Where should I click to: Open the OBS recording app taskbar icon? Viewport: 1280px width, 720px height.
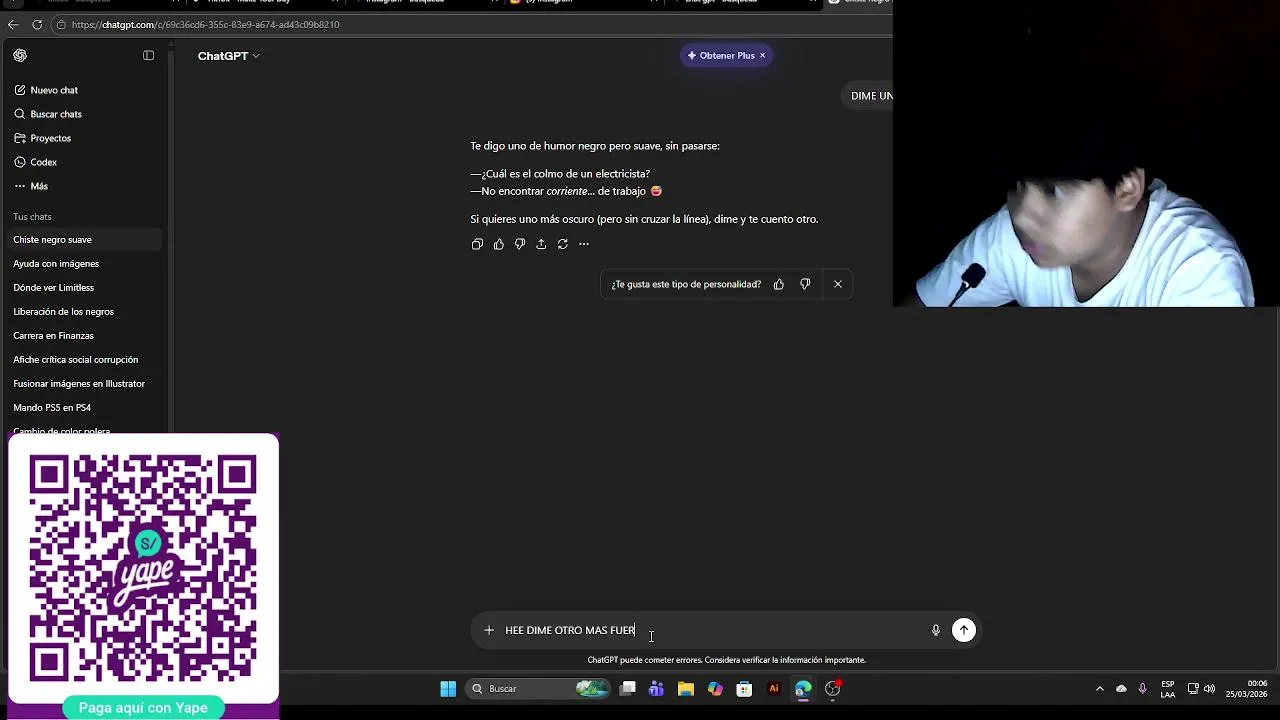point(833,688)
